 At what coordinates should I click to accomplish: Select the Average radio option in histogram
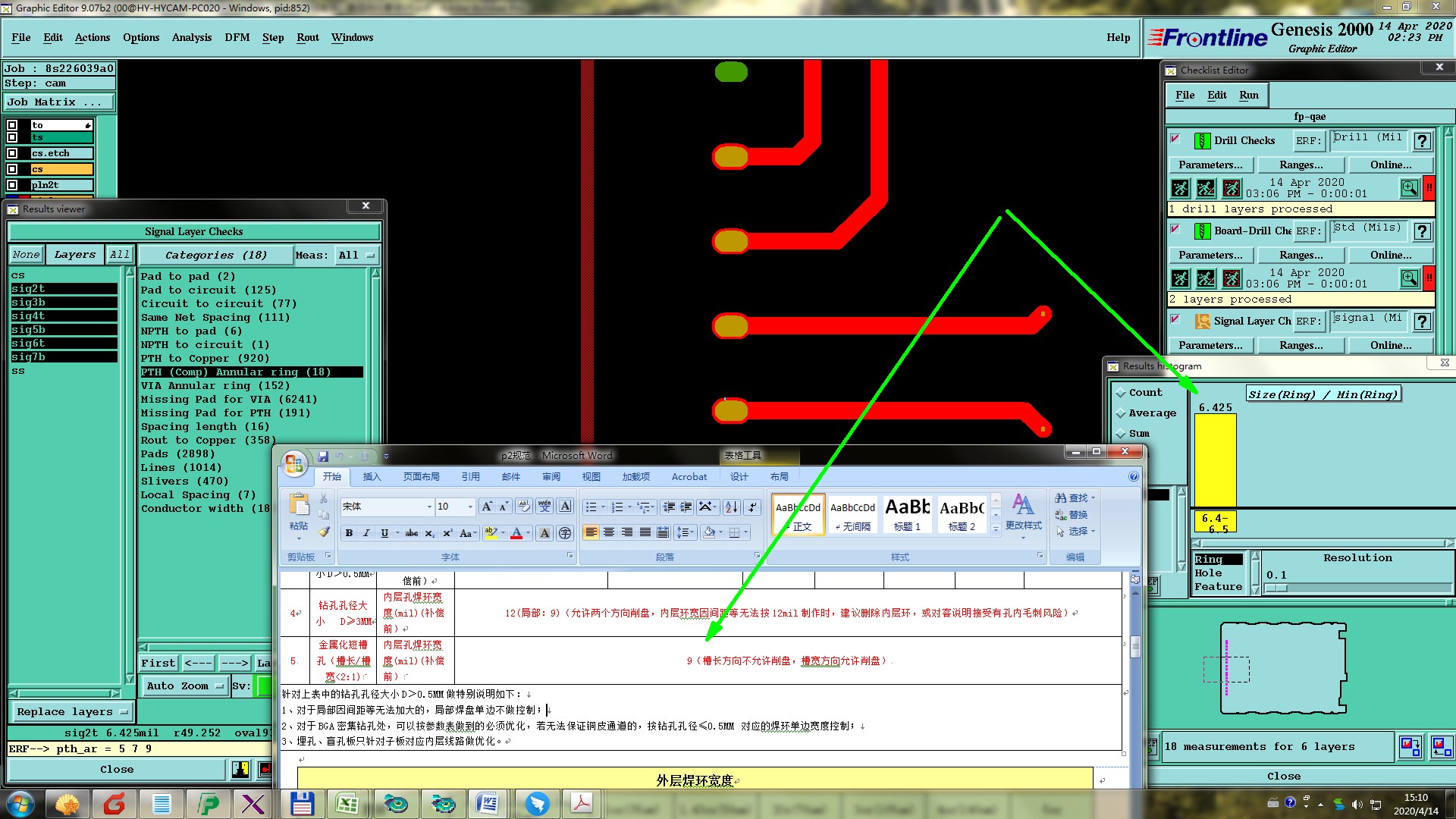click(x=1121, y=413)
